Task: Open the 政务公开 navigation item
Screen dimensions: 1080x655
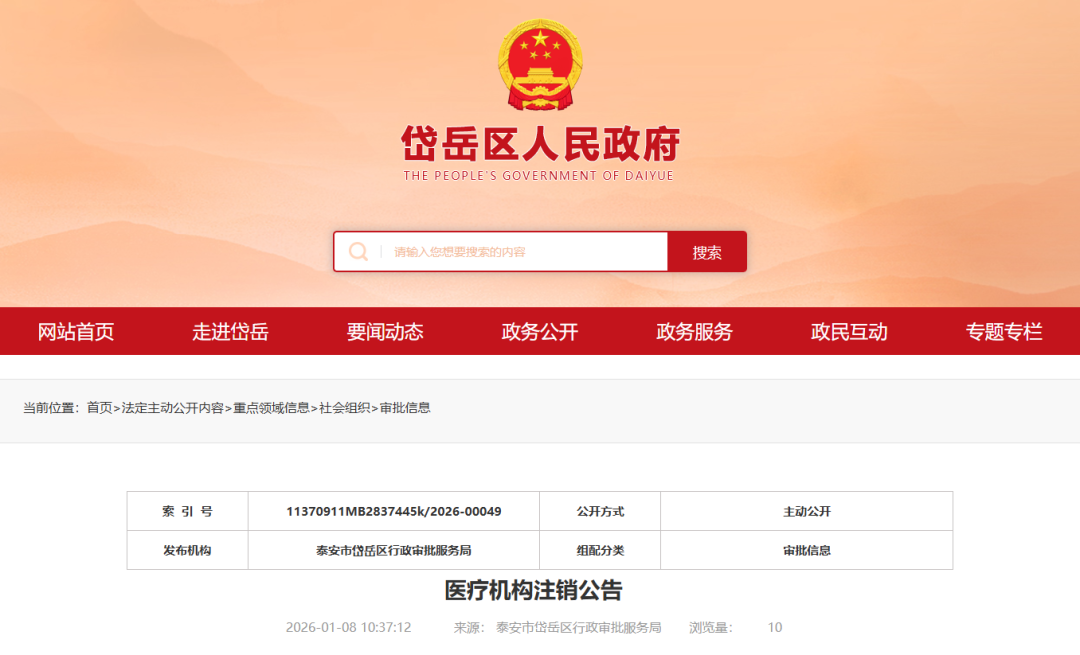Action: pyautogui.click(x=540, y=332)
